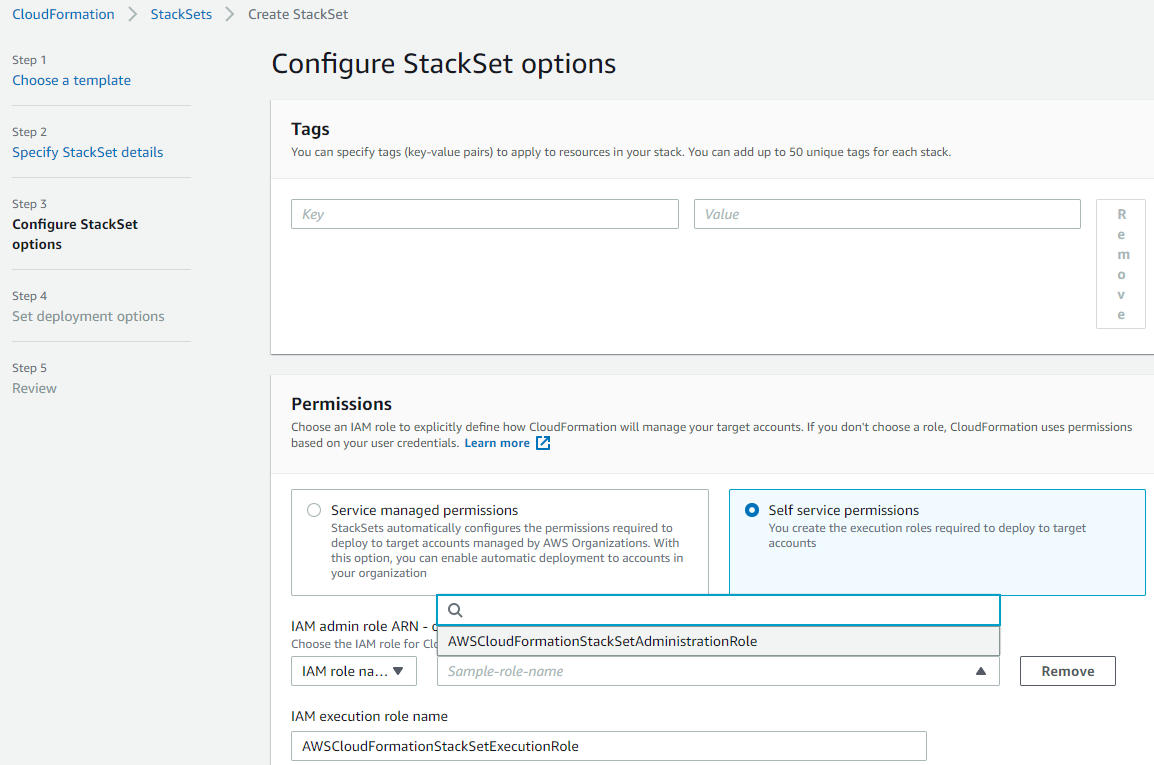Screen dimensions: 1154x765
Task: Open Step 1 Choose a template
Action: pyautogui.click(x=71, y=80)
